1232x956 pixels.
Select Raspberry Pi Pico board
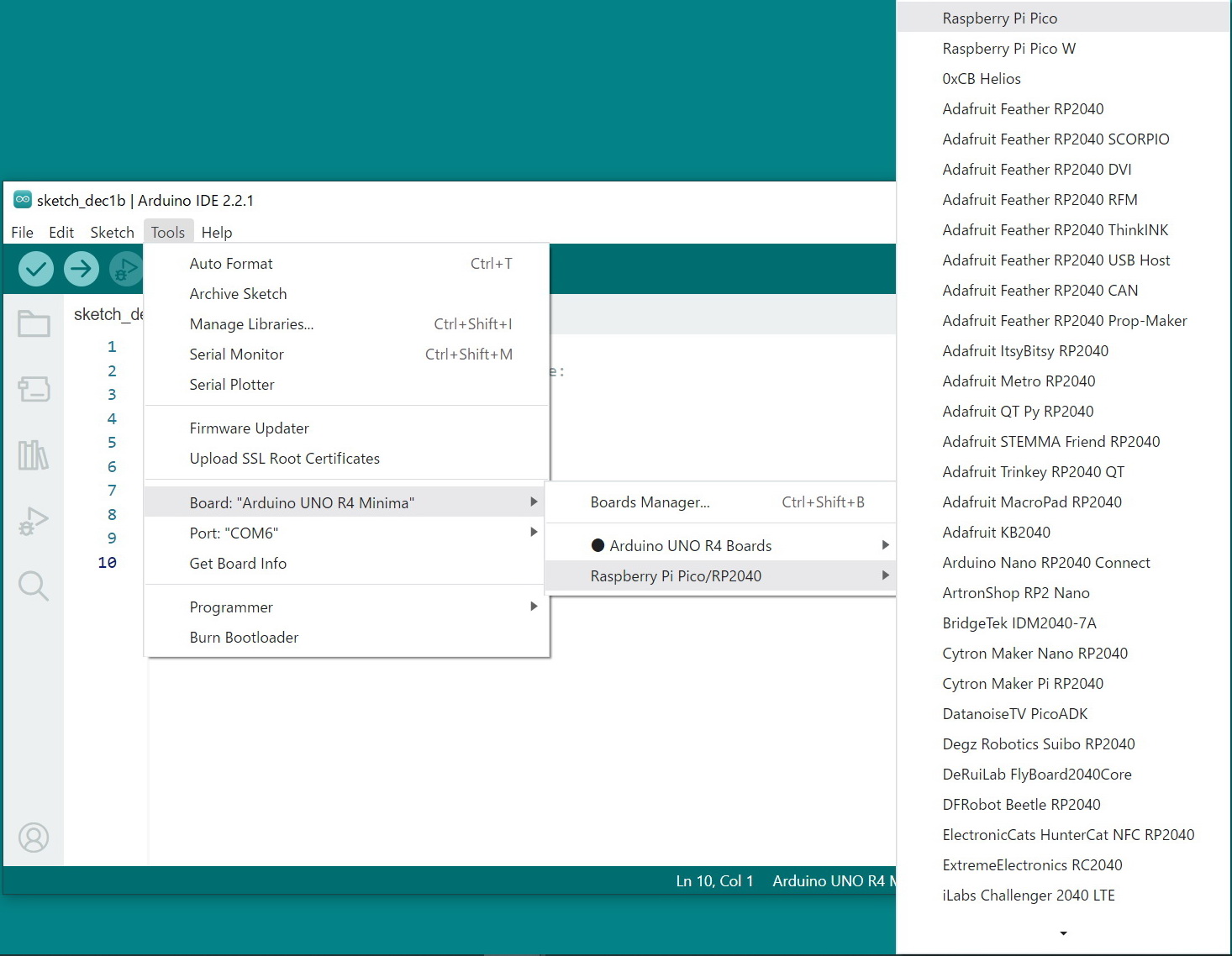(1063, 18)
